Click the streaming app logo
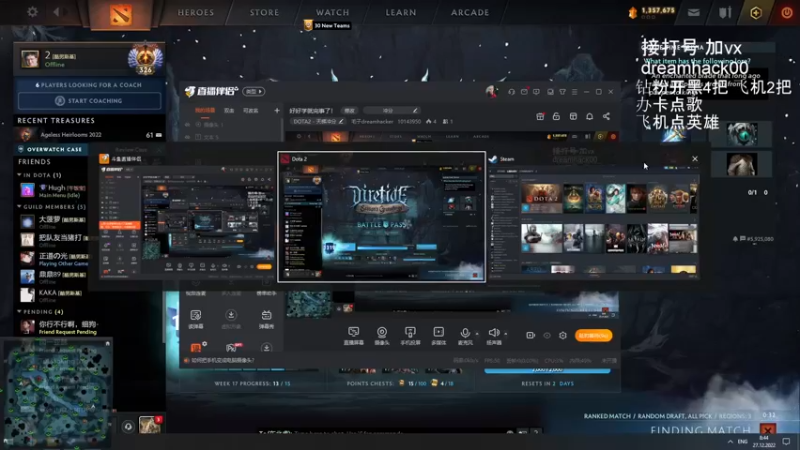The image size is (800, 450). 211,91
